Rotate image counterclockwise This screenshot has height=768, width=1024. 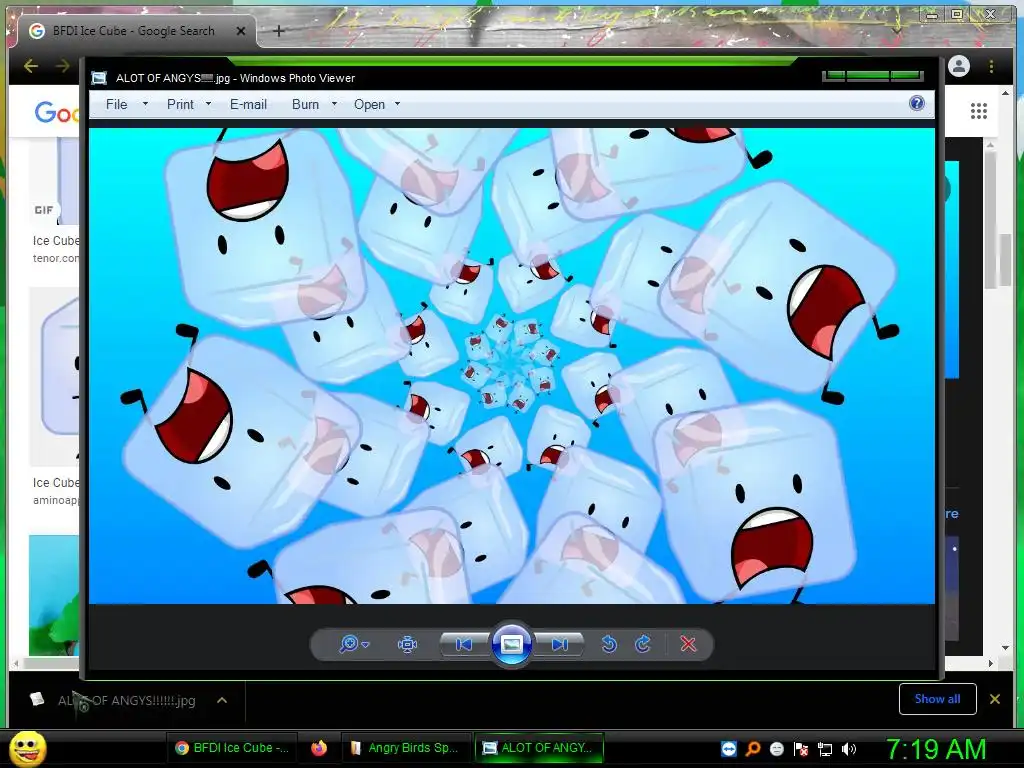tap(609, 645)
